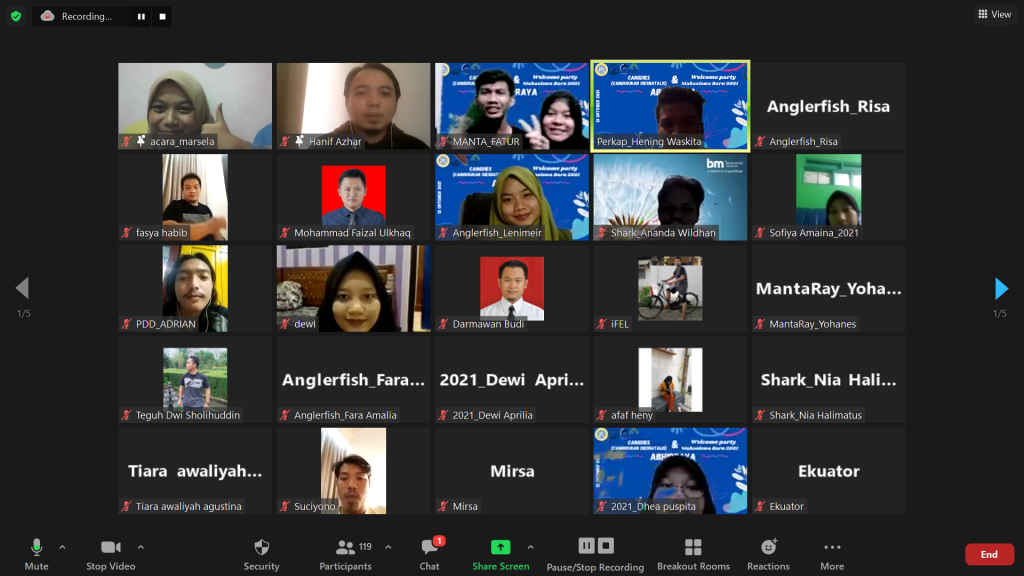Stop recording using top square button
The image size is (1024, 576).
pyautogui.click(x=163, y=16)
